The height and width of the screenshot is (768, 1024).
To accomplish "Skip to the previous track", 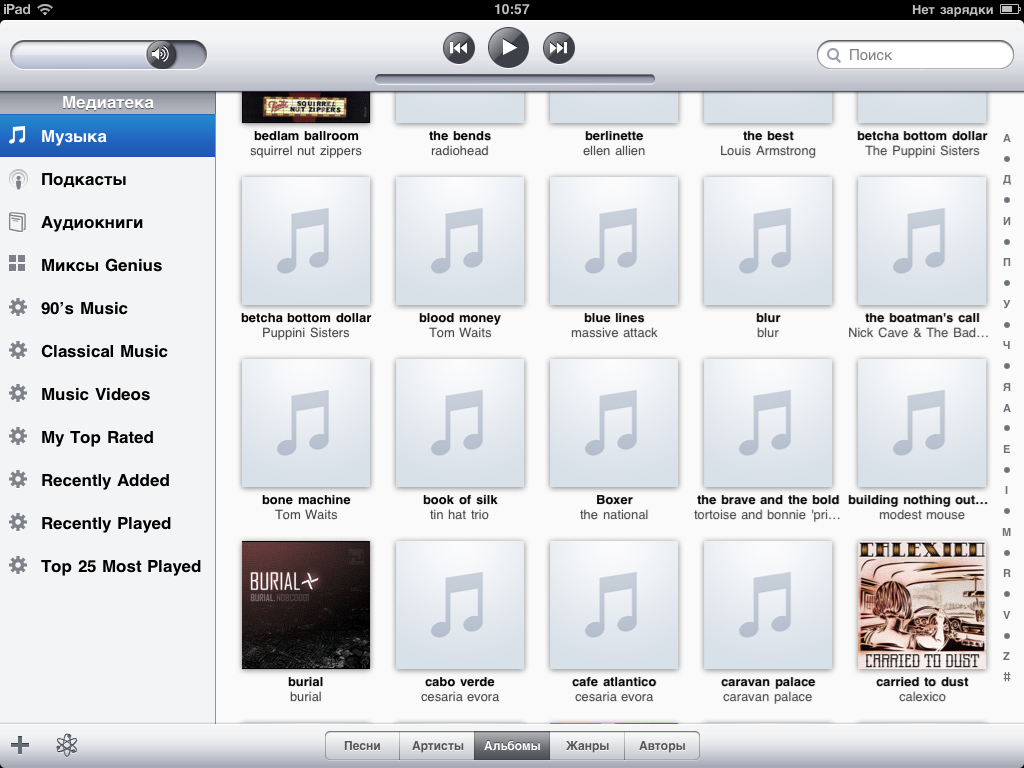I will coord(458,47).
